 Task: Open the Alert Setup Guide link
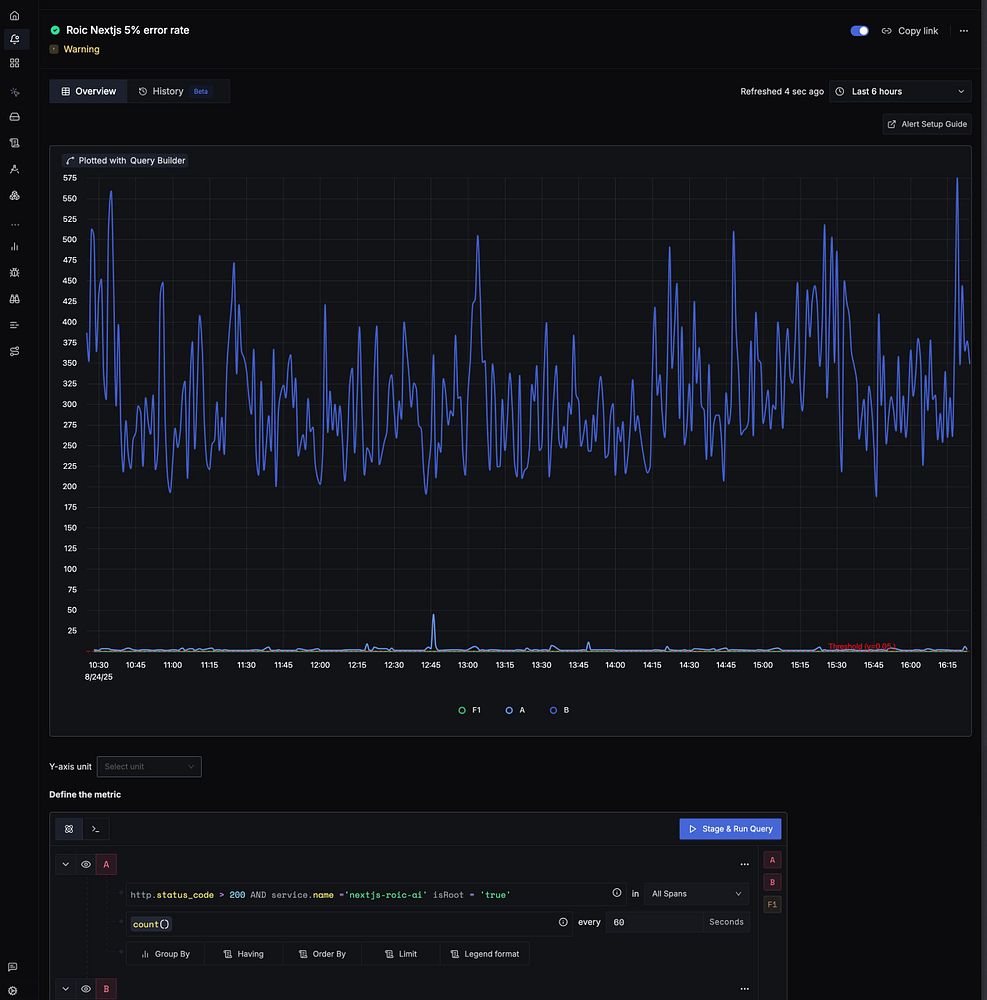coord(927,124)
